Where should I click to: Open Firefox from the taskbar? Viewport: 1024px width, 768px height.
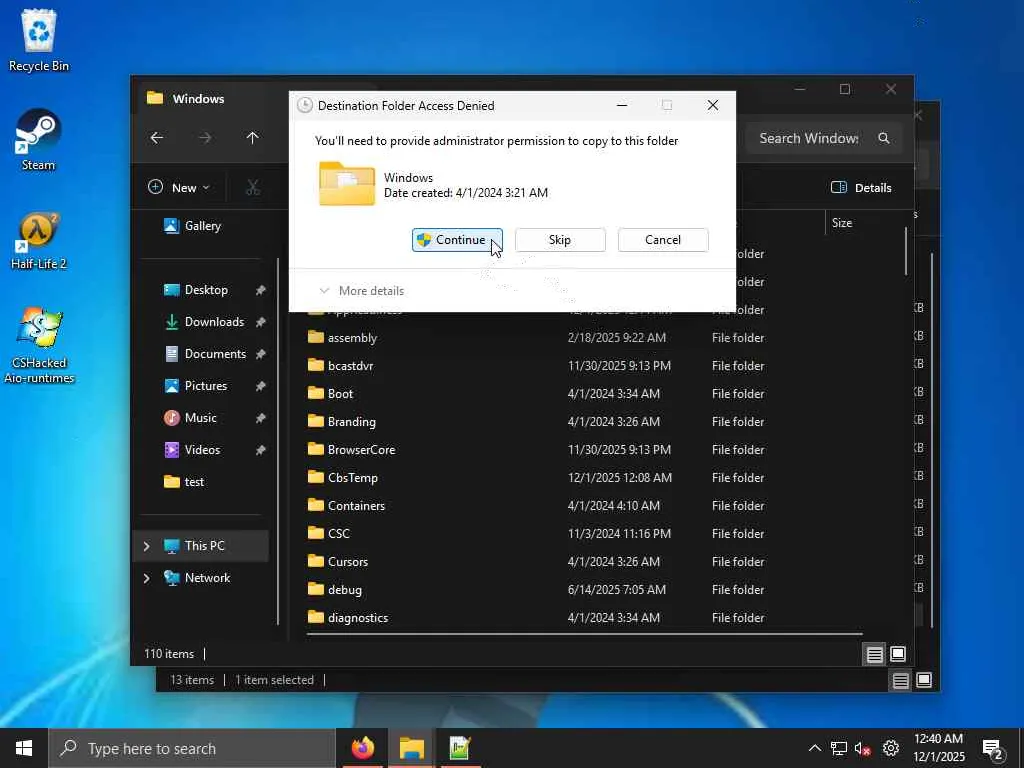pyautogui.click(x=363, y=748)
